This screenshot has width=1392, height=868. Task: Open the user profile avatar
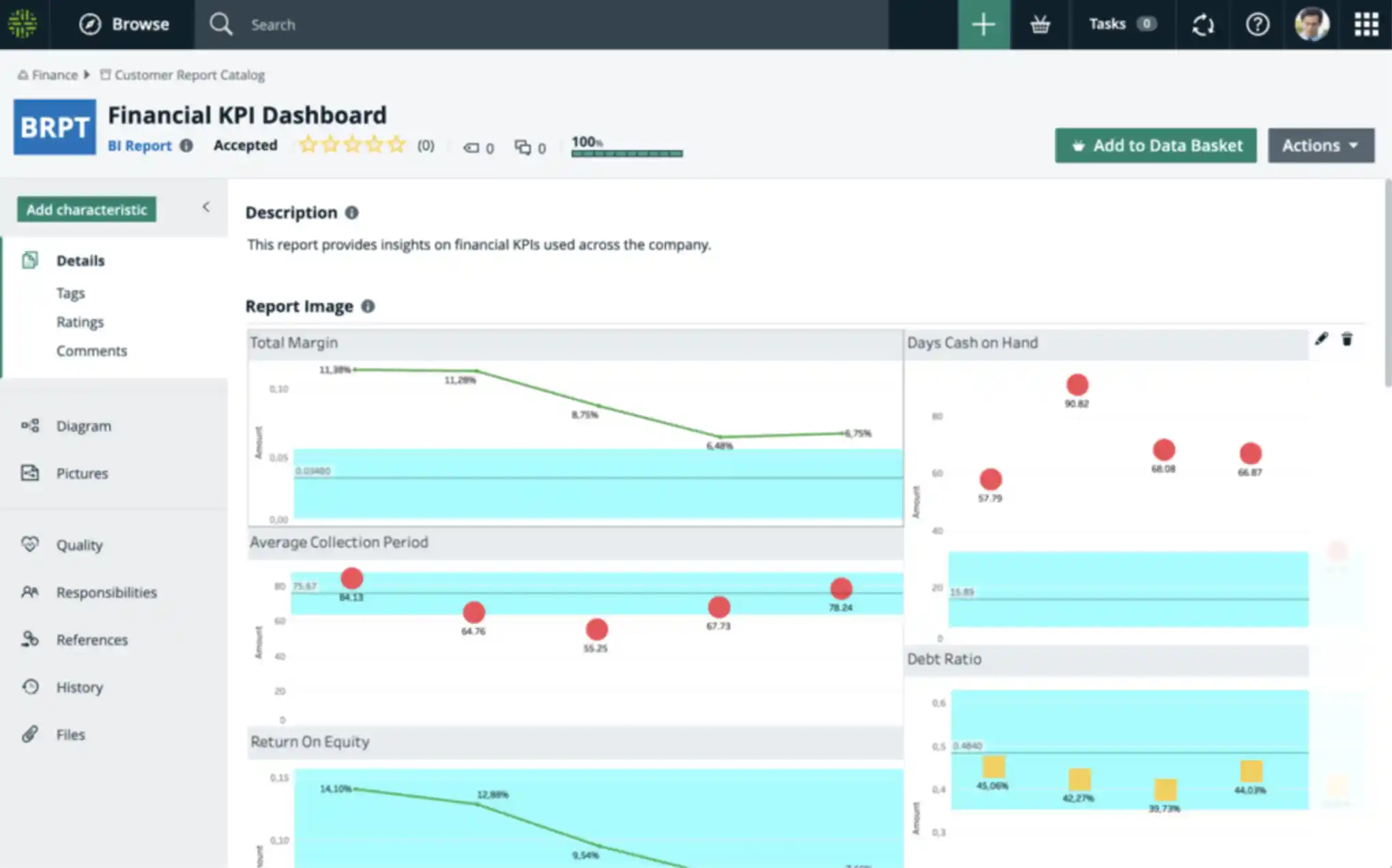coord(1311,25)
